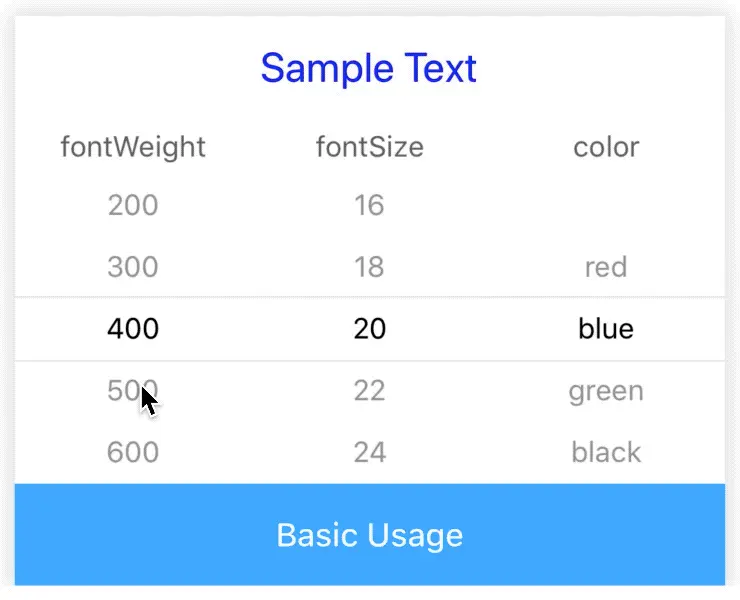This screenshot has width=740, height=600.
Task: Choose 600 in fontWeight picker
Action: 133,452
